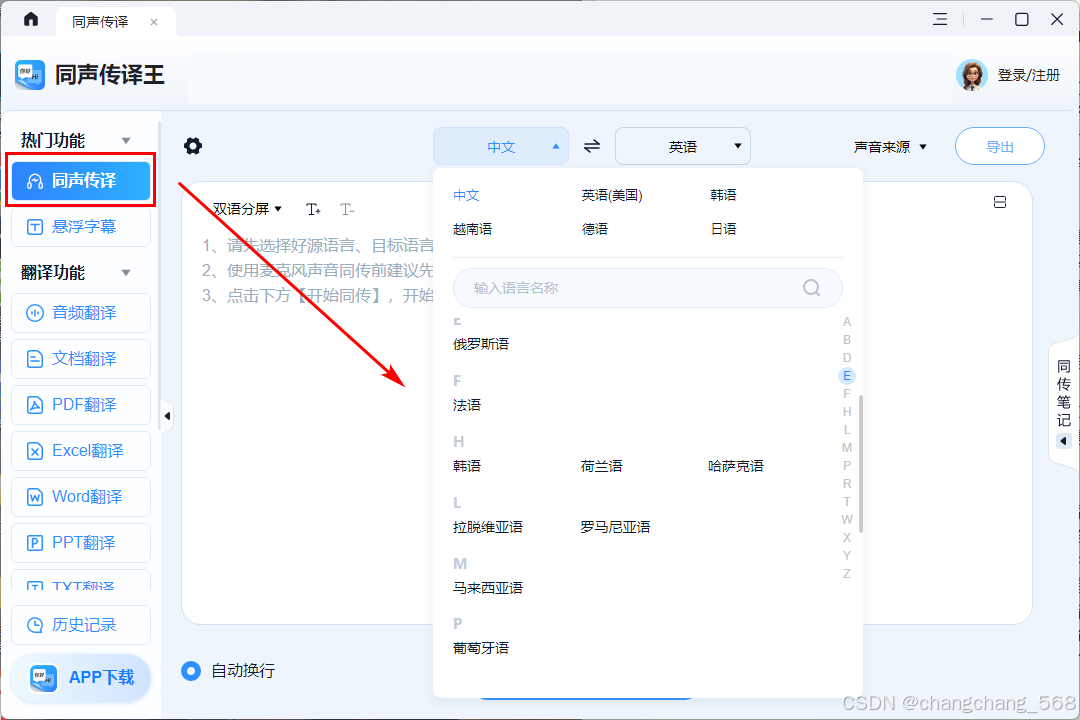
Task: Jump to letter W in index
Action: click(847, 520)
